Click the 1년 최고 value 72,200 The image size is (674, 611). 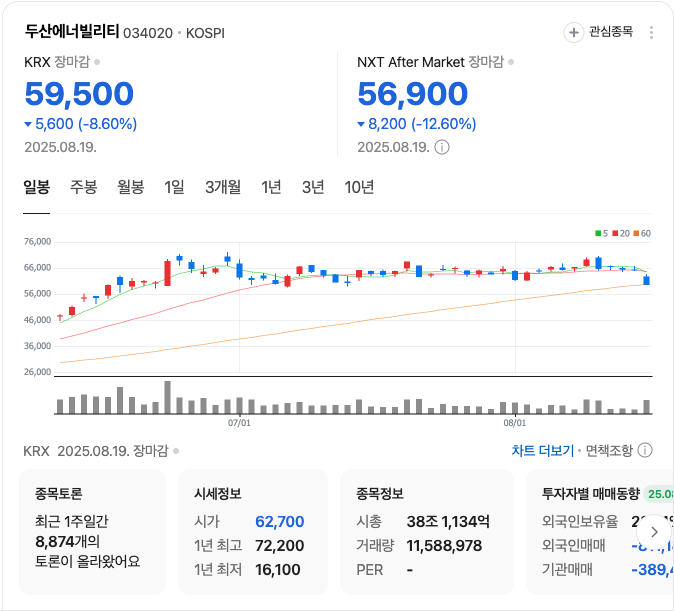(279, 546)
